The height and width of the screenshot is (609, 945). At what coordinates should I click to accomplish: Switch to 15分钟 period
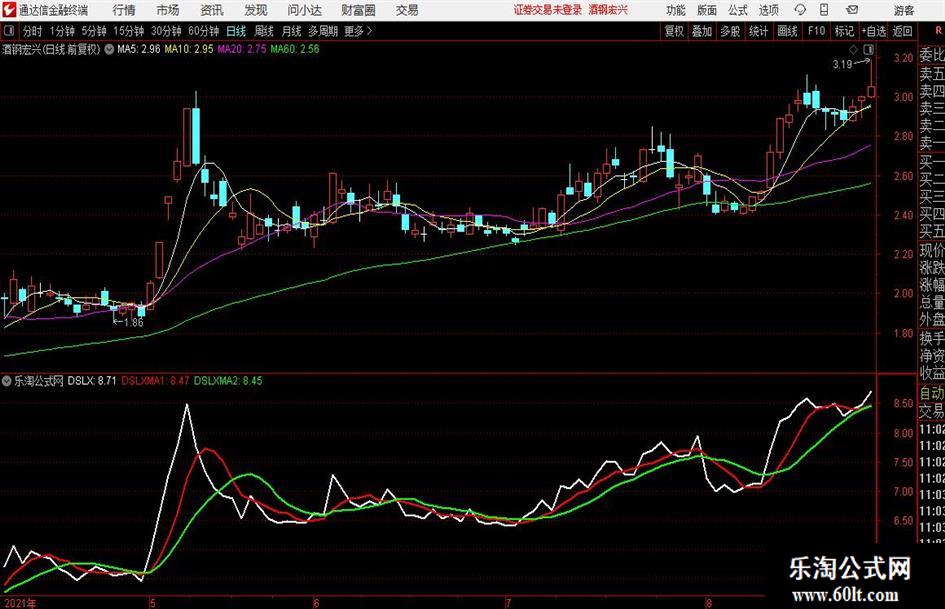[x=128, y=31]
